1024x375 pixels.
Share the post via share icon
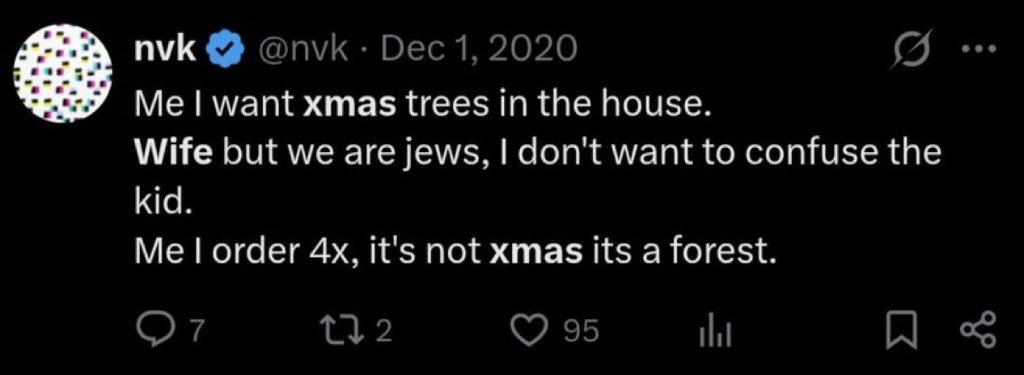click(x=980, y=331)
